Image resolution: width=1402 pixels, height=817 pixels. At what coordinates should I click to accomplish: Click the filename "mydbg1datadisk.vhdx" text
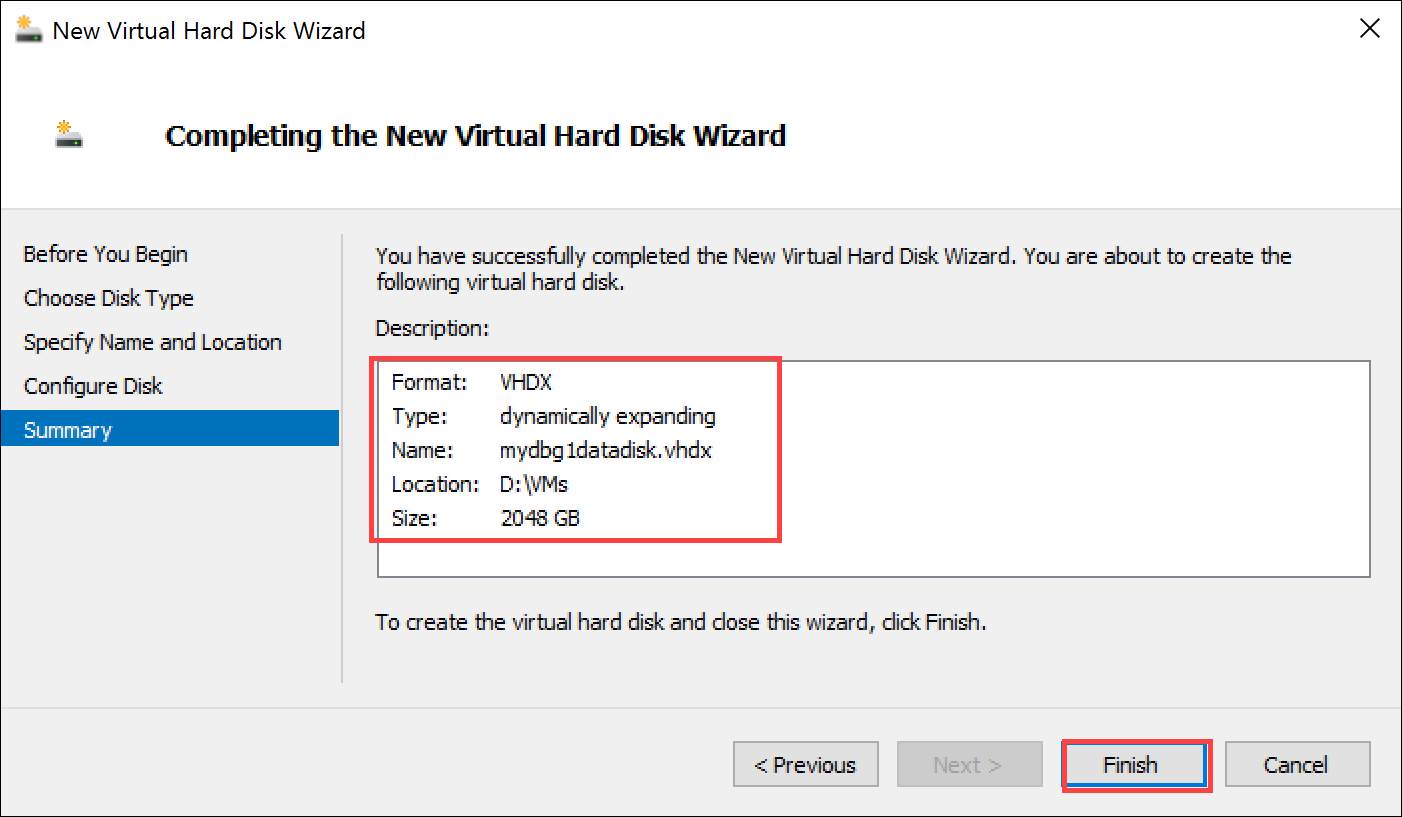(605, 450)
